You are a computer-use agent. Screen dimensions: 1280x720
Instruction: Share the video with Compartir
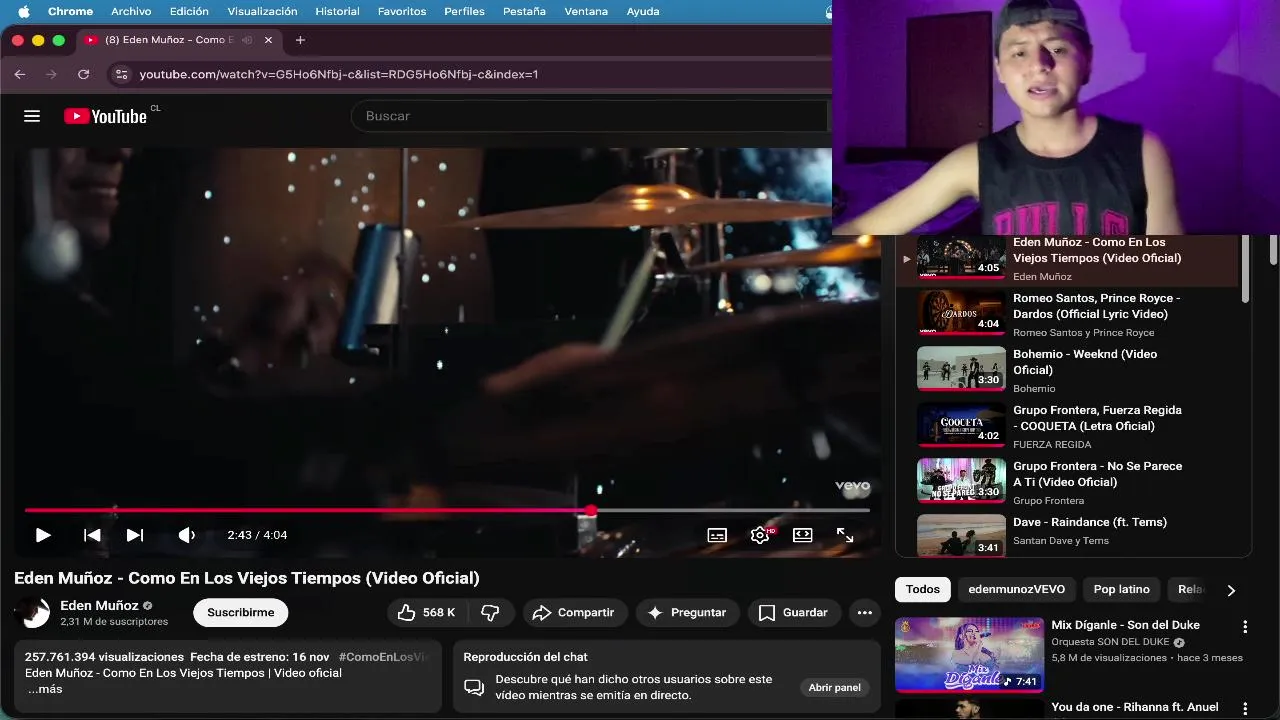[x=574, y=613]
